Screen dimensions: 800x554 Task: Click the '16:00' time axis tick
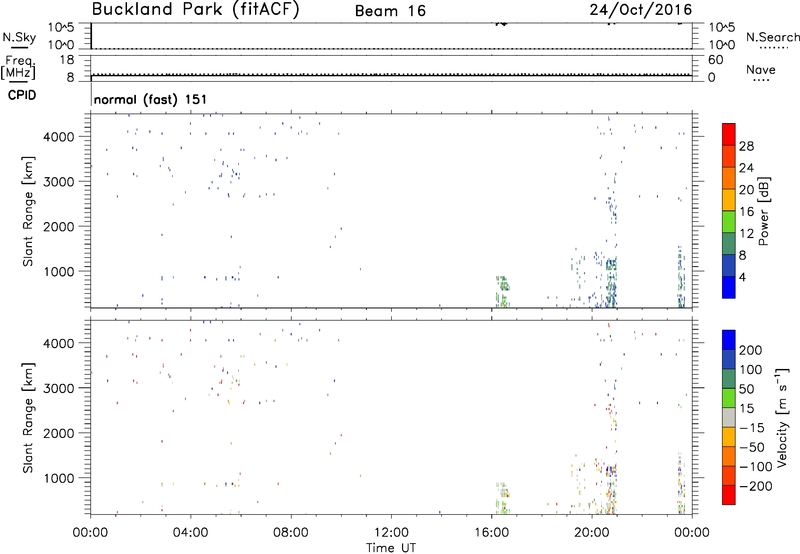491,533
